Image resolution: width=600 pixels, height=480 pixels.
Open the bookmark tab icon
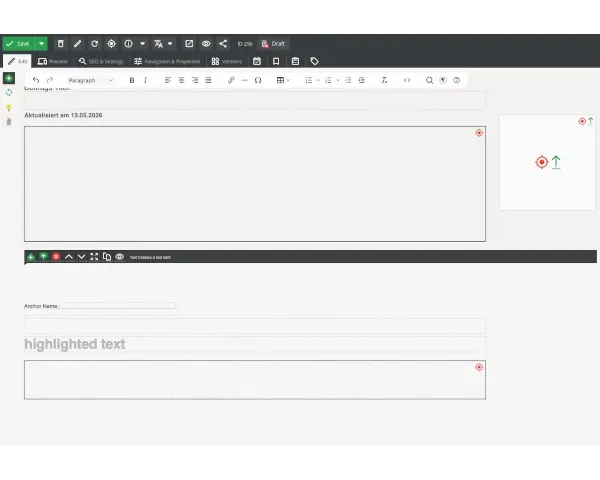pyautogui.click(x=276, y=61)
